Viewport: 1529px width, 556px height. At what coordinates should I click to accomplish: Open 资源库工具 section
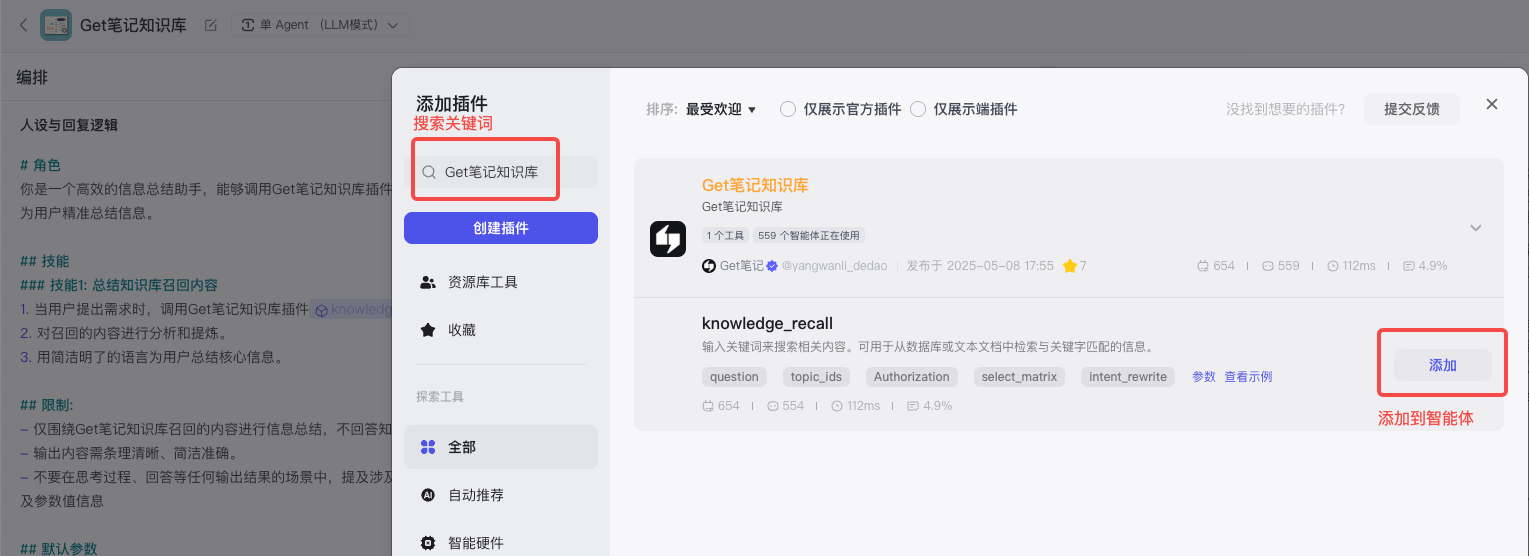coord(501,282)
